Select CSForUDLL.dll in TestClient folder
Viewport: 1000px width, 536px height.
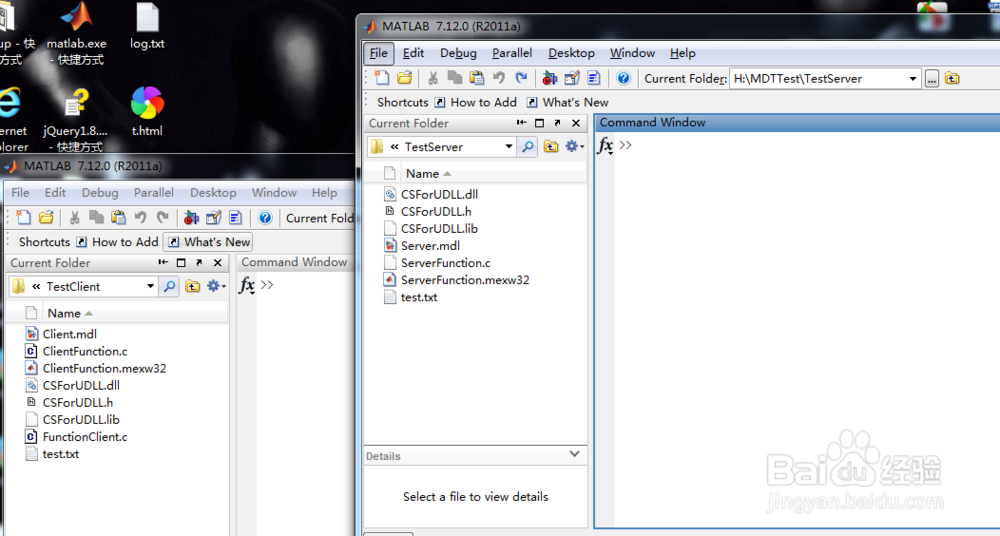click(81, 385)
